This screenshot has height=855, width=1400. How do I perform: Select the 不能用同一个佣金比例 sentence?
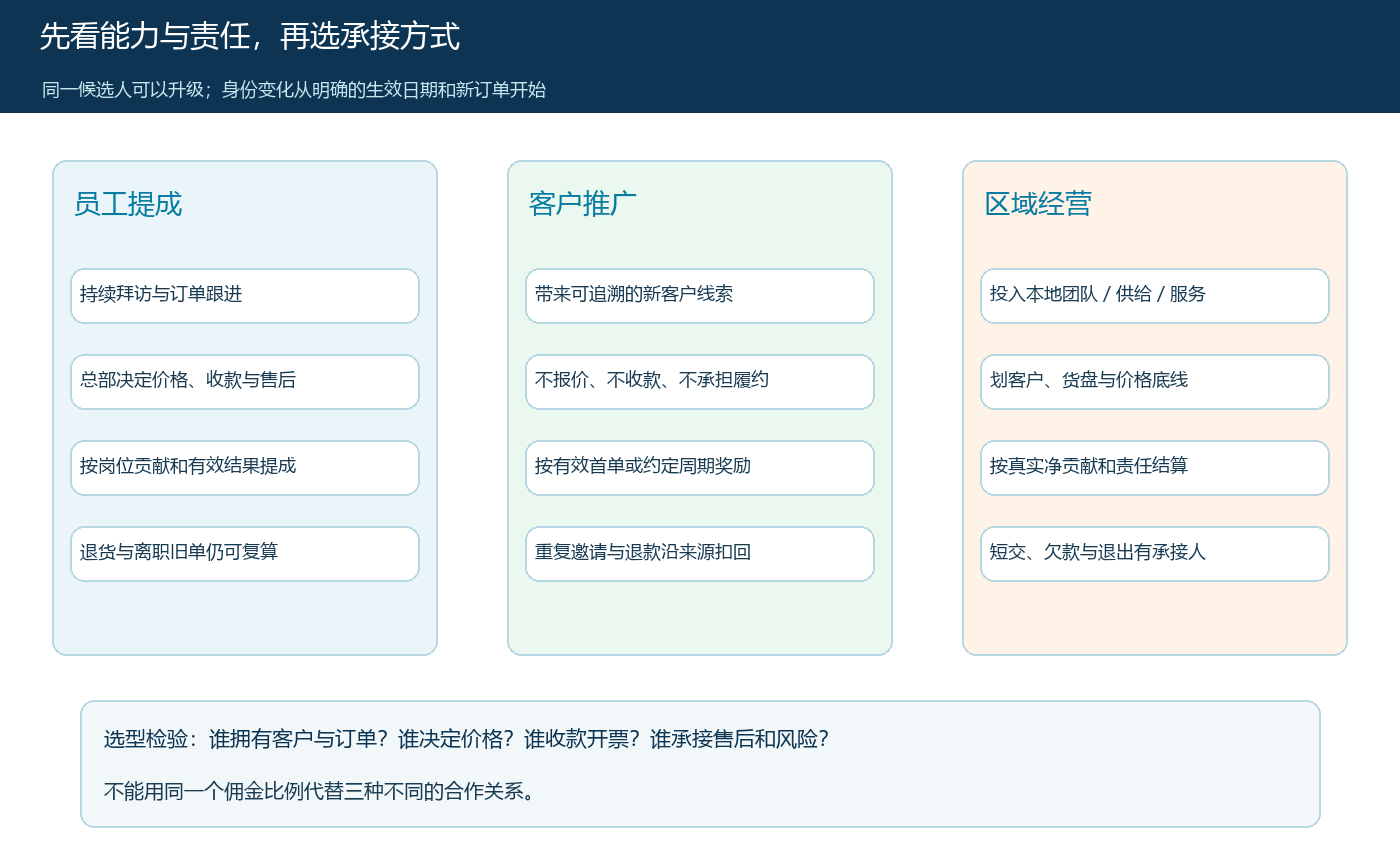click(x=320, y=792)
